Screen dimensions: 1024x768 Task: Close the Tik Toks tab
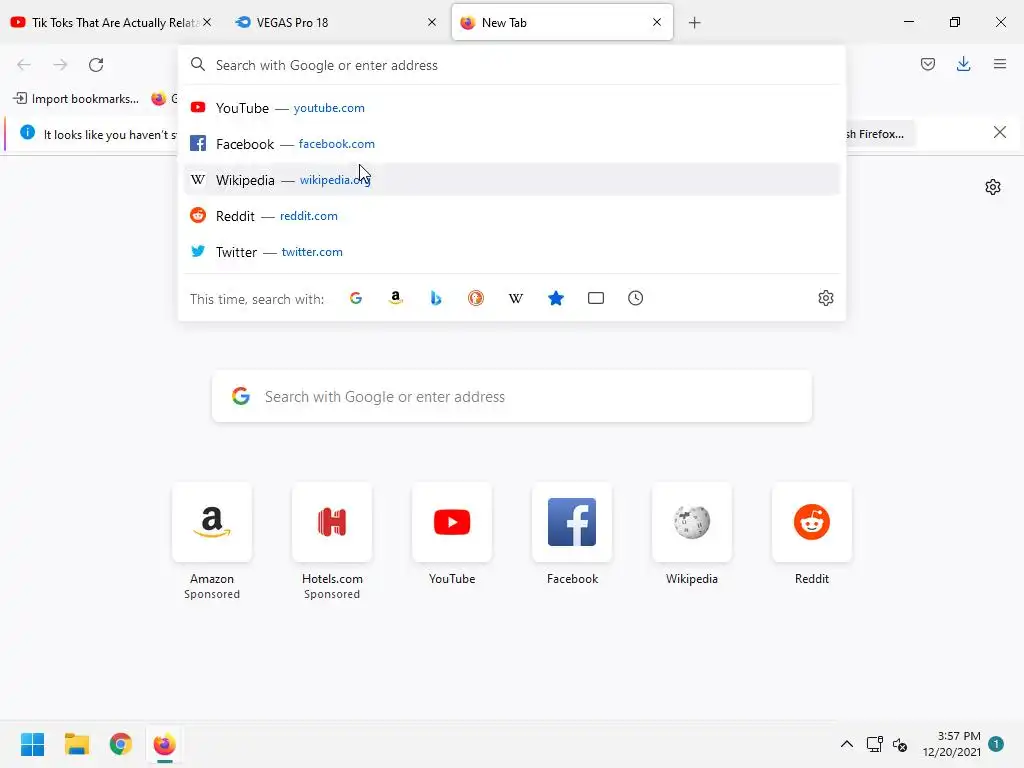tap(207, 22)
